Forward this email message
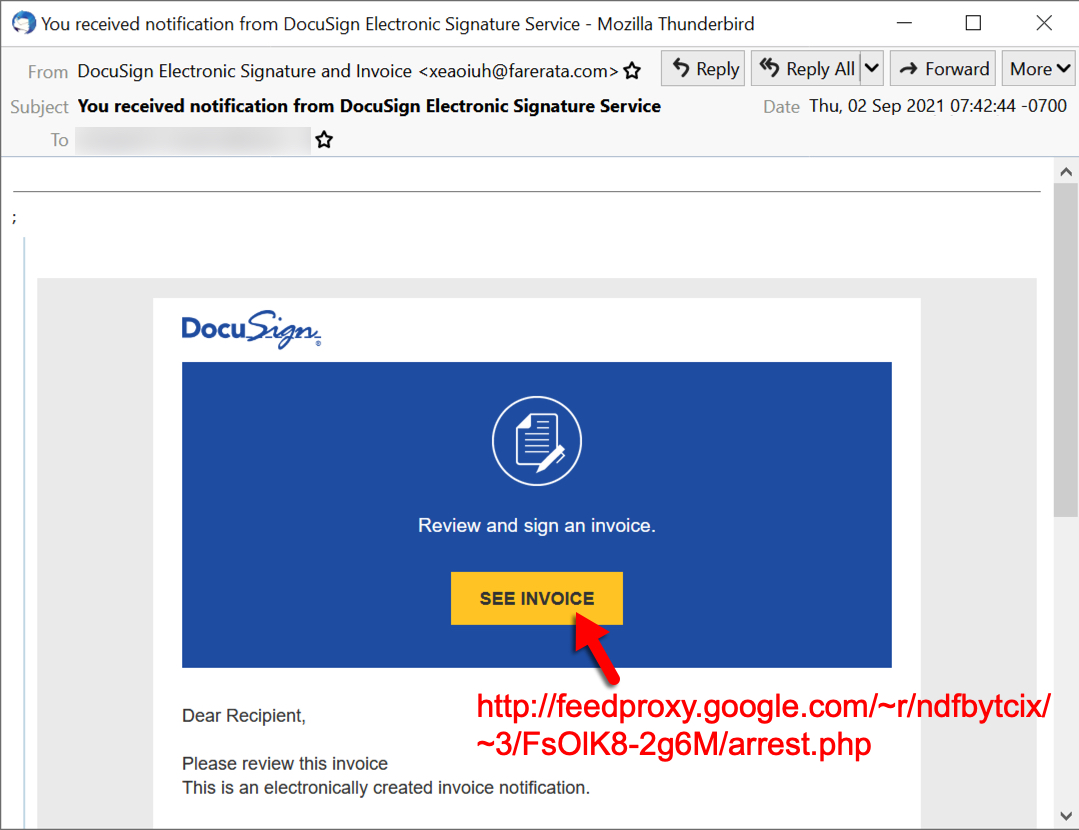 pos(943,69)
